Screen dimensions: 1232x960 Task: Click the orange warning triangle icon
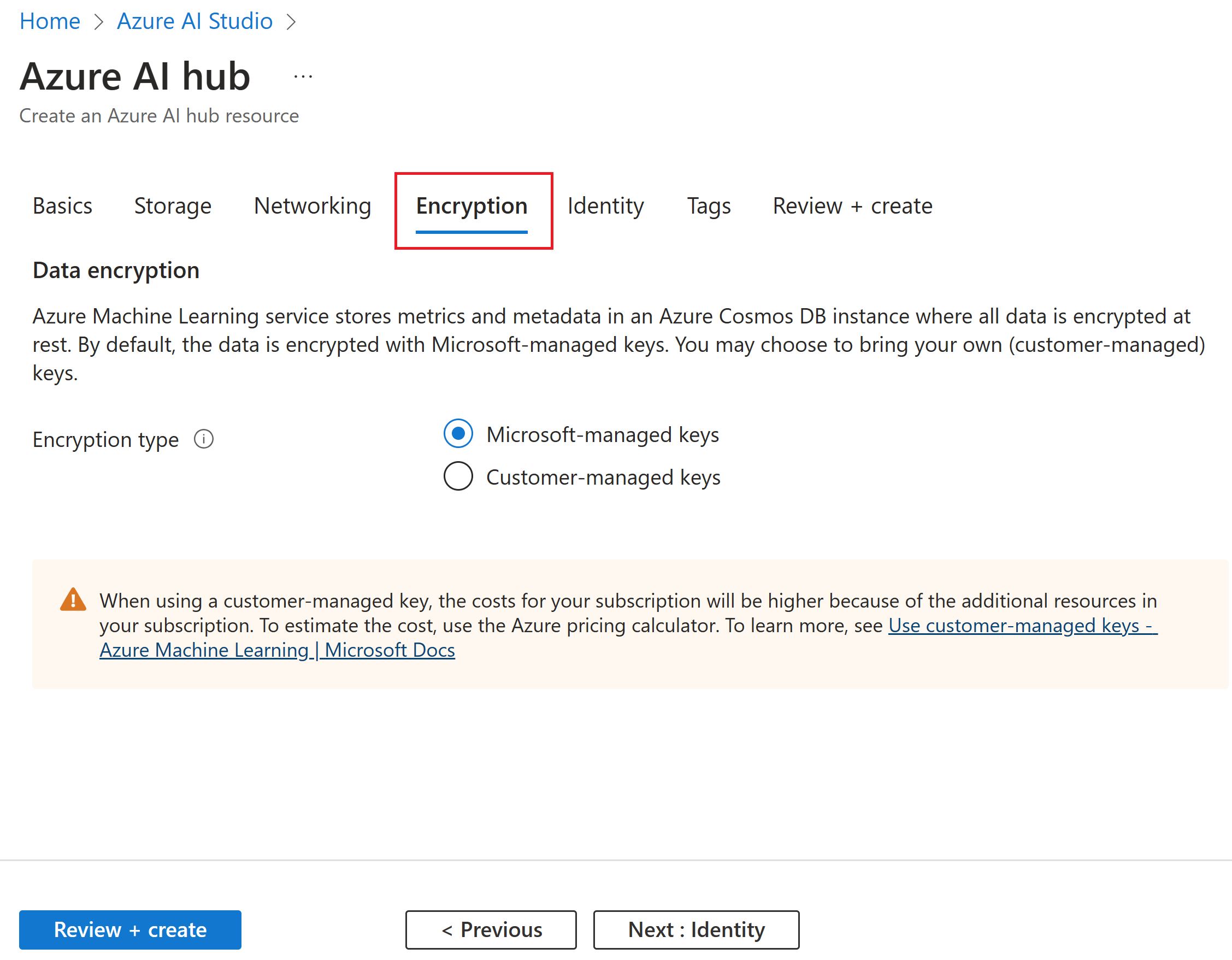coord(73,600)
